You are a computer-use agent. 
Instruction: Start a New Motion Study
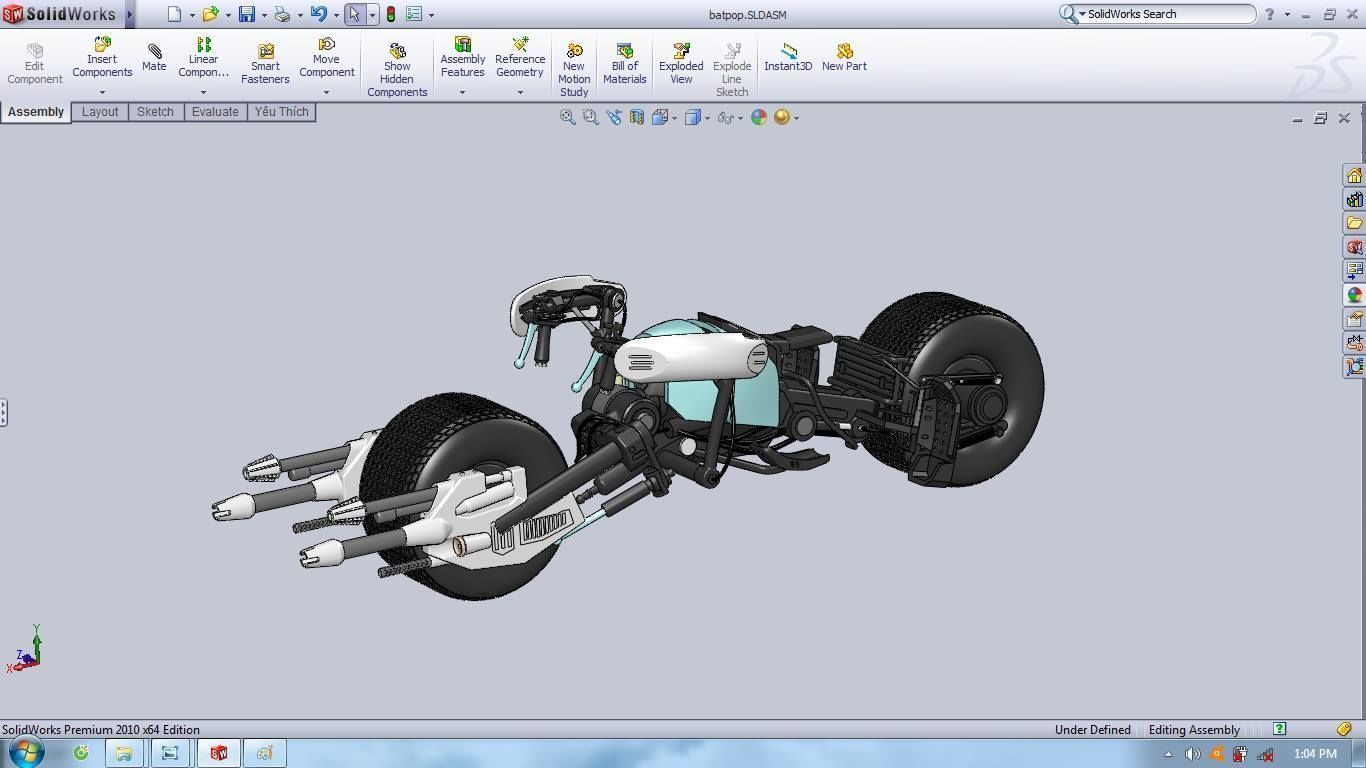coord(574,70)
